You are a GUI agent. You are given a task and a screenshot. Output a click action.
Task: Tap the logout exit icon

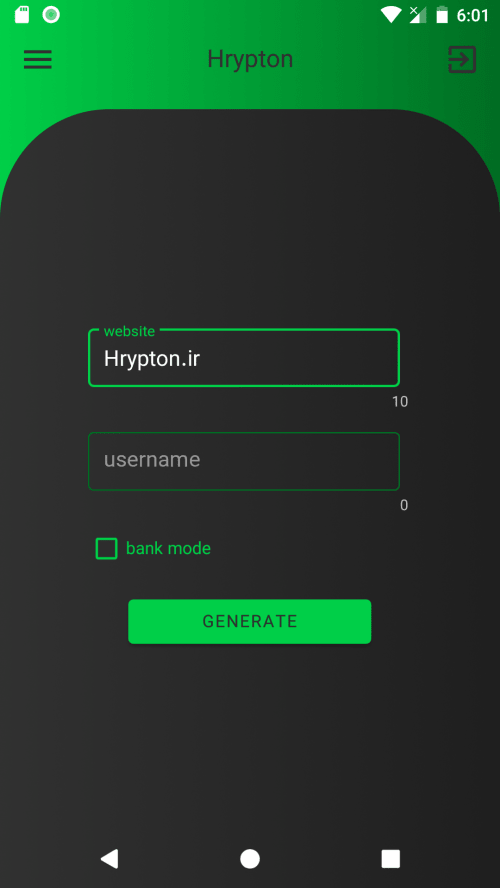coord(462,59)
